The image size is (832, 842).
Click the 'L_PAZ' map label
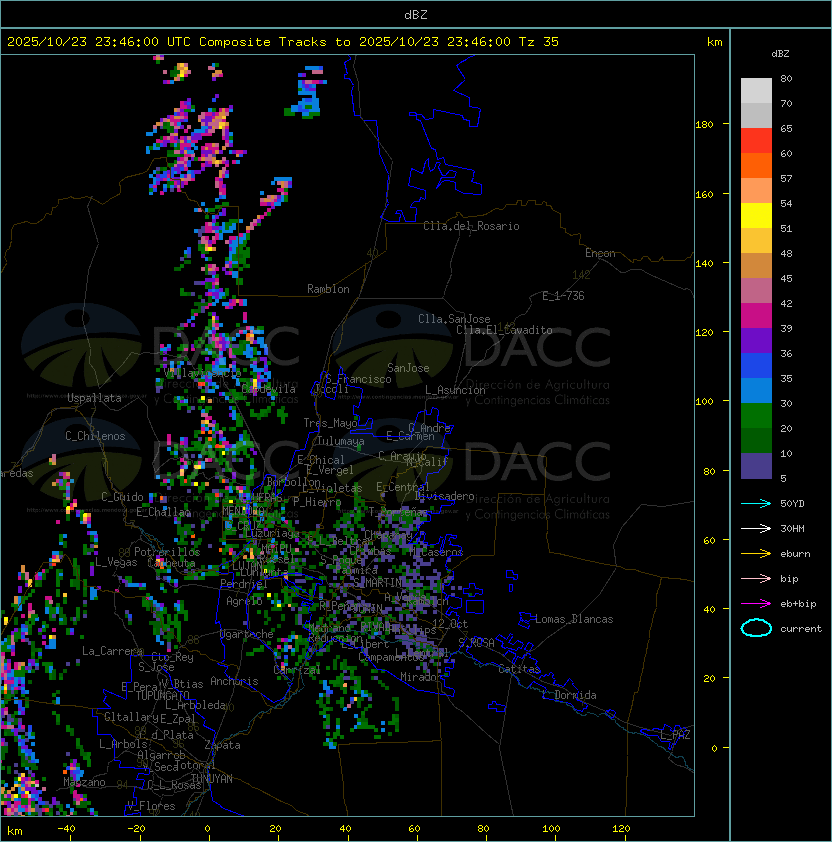pos(675,735)
